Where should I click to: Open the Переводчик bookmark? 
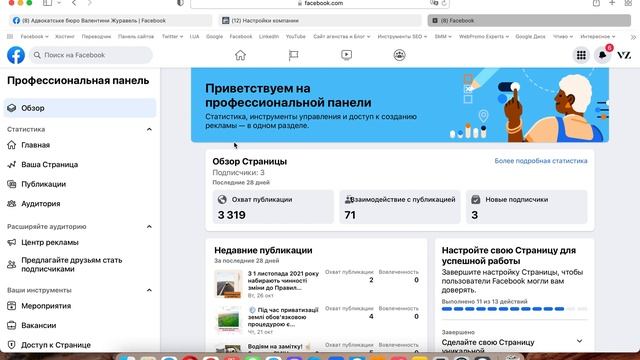(96, 36)
